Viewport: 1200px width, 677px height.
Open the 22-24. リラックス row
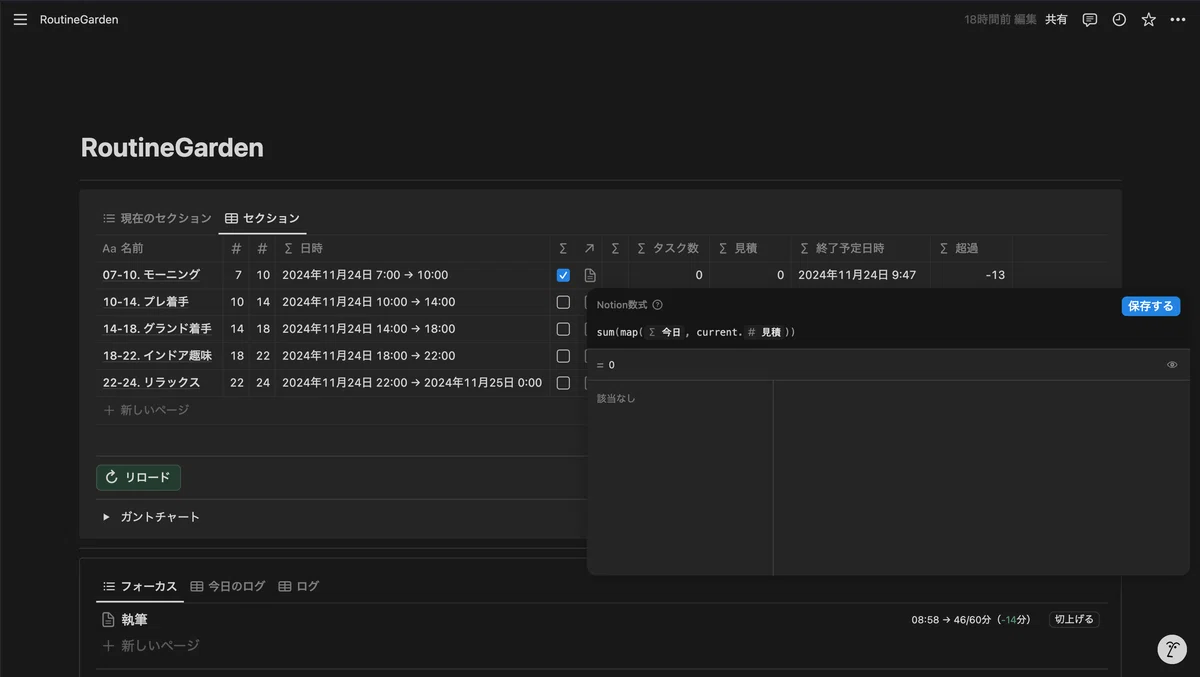151,383
